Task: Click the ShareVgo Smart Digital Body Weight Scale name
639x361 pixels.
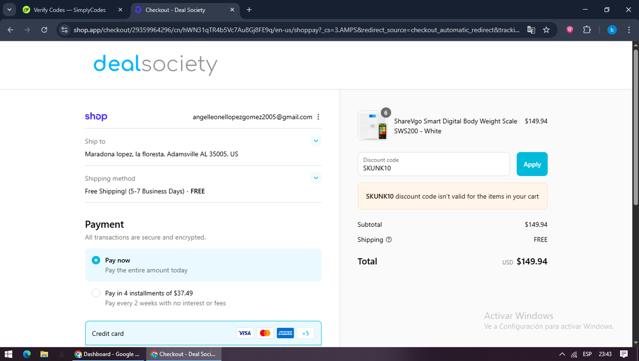Action: pyautogui.click(x=455, y=126)
